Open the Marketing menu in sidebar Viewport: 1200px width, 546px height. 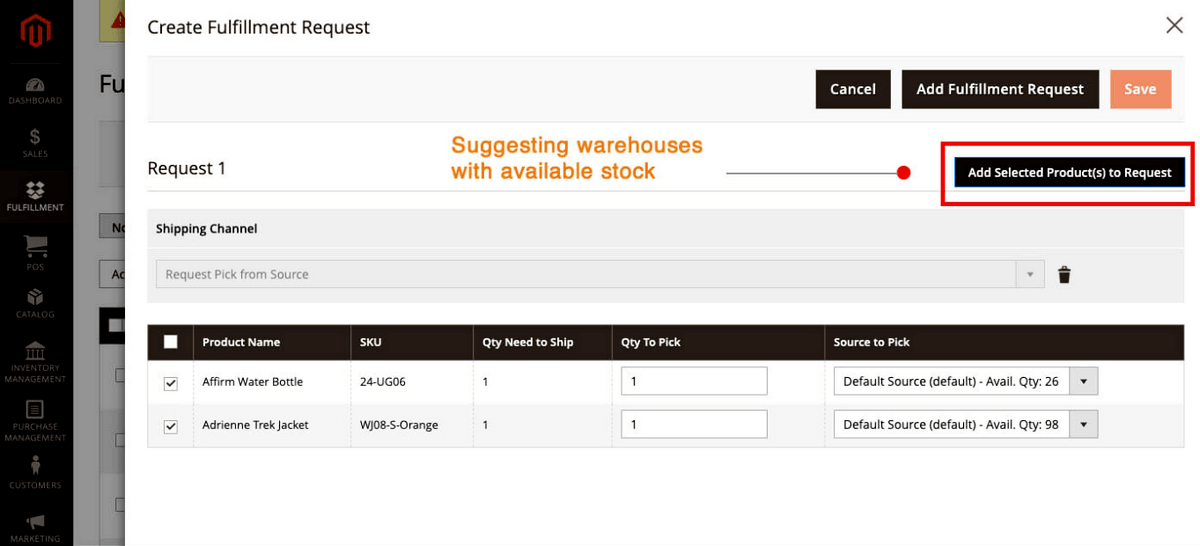pos(35,526)
